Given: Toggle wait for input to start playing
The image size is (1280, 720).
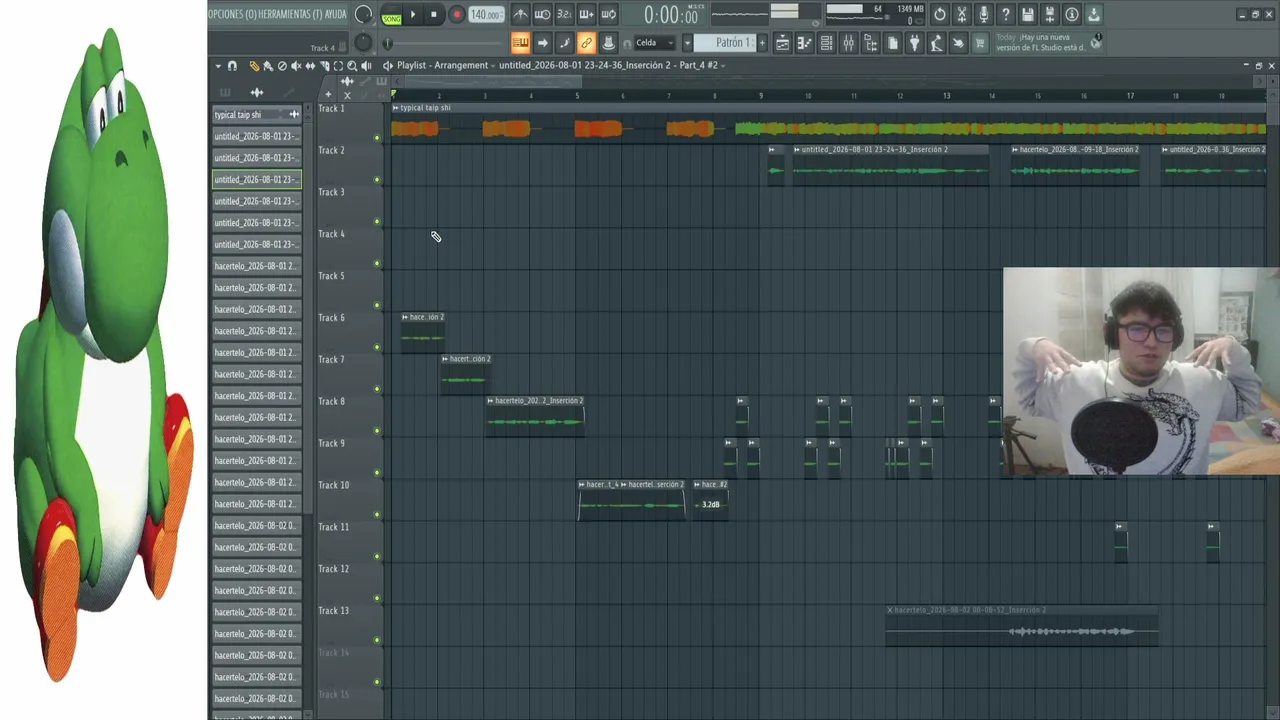Looking at the screenshot, I should pyautogui.click(x=542, y=14).
